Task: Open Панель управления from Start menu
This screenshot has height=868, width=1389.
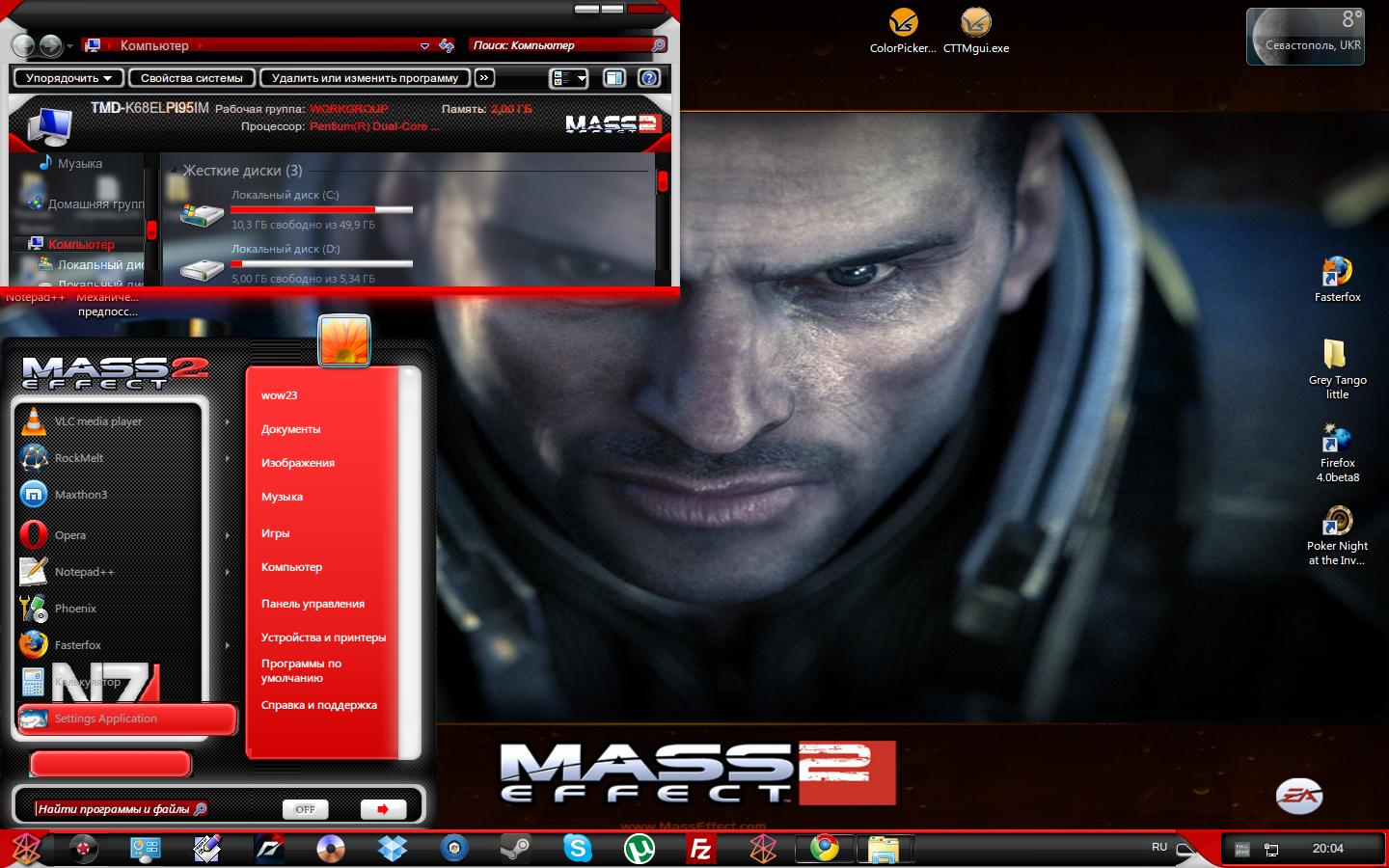Action: coord(313,604)
